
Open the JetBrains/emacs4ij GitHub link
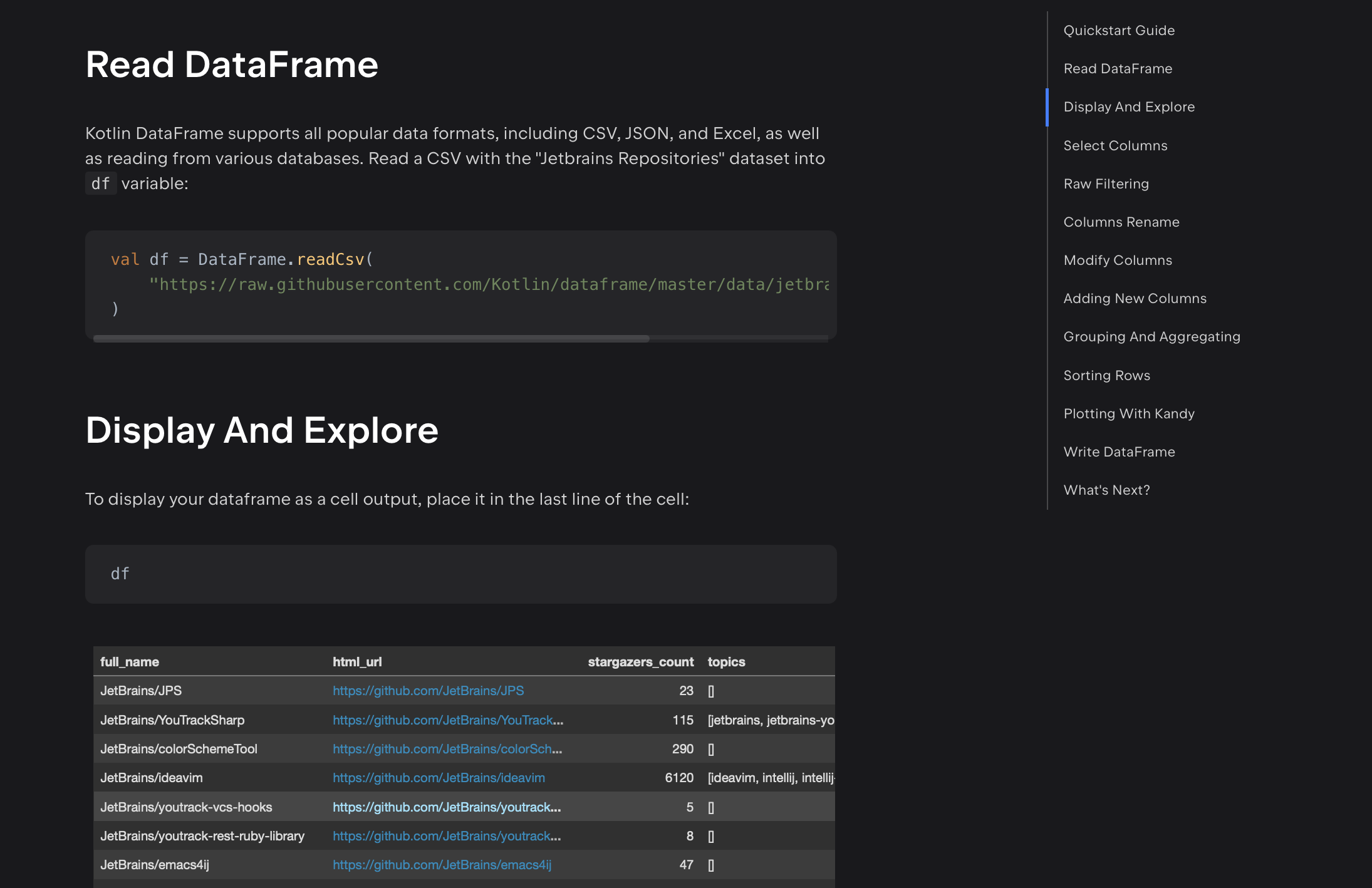click(442, 864)
